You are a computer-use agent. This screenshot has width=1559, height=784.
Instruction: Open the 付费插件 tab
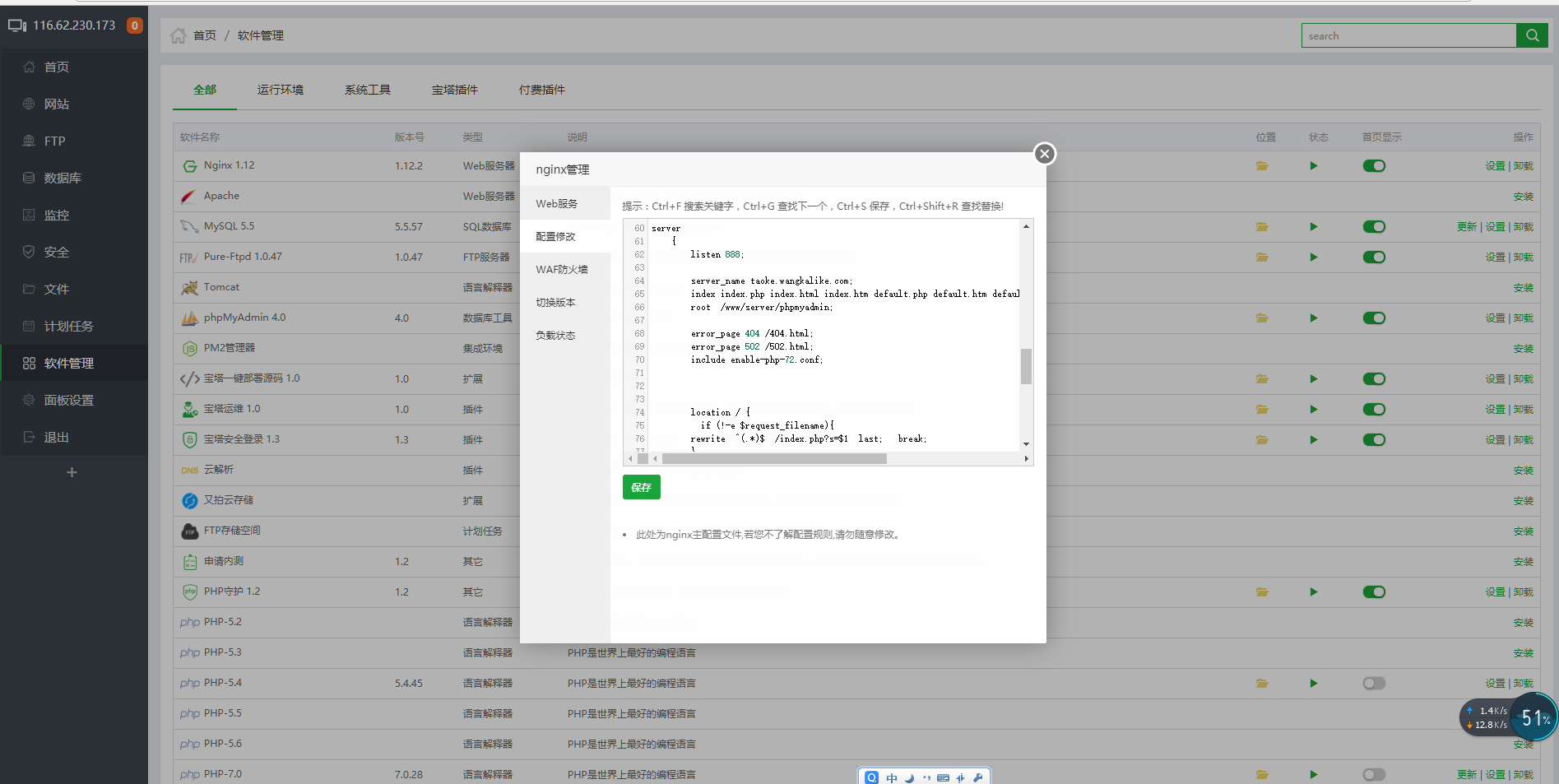coord(541,90)
